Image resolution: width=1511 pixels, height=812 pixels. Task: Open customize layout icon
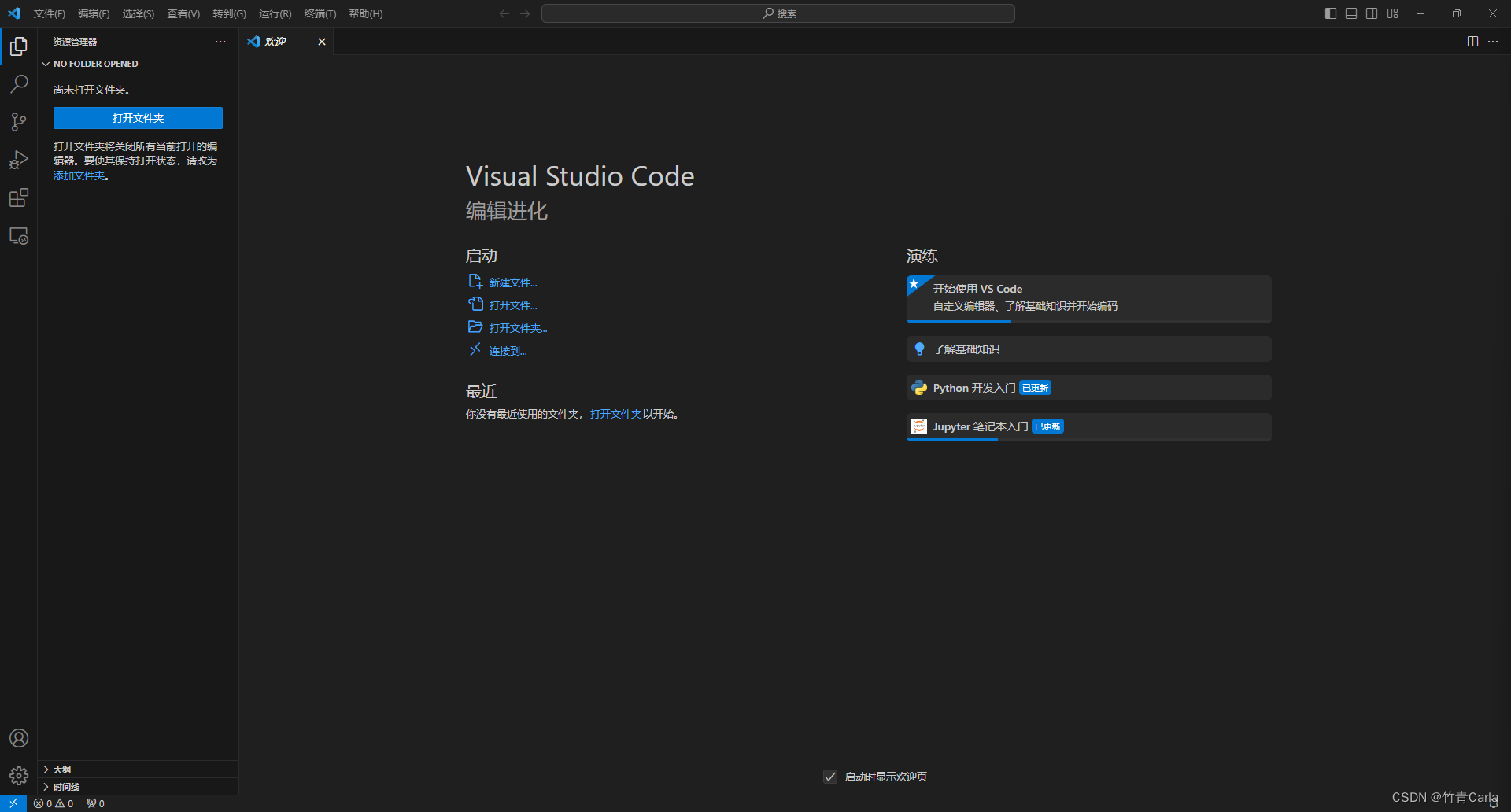point(1393,13)
